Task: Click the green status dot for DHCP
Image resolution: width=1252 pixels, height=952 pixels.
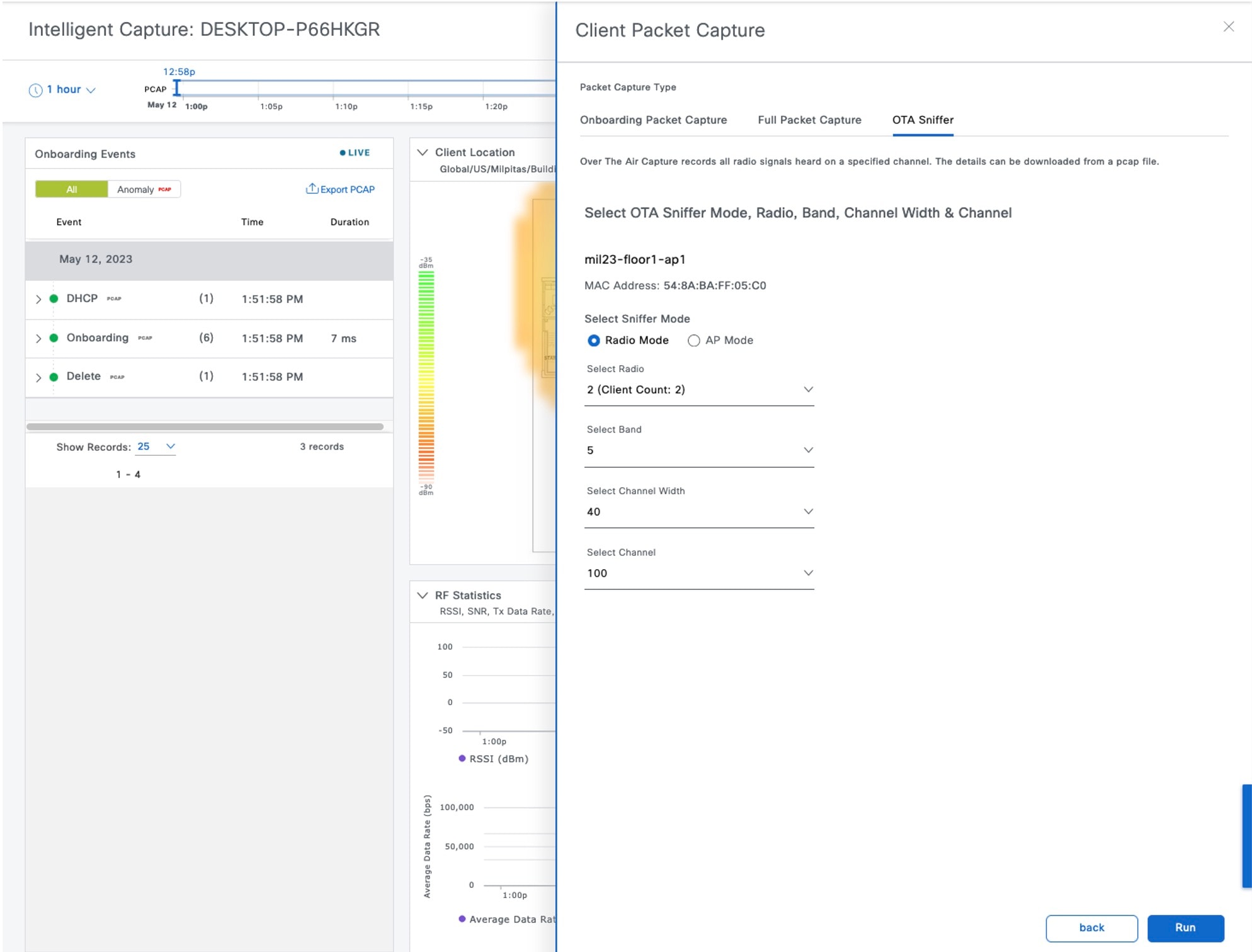Action: click(x=54, y=298)
